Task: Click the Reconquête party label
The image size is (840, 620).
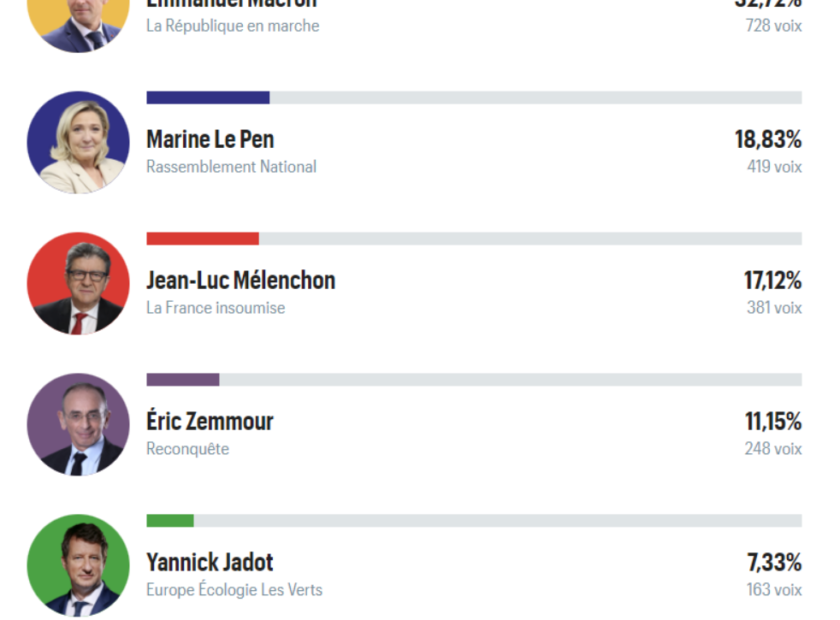Action: [x=188, y=449]
